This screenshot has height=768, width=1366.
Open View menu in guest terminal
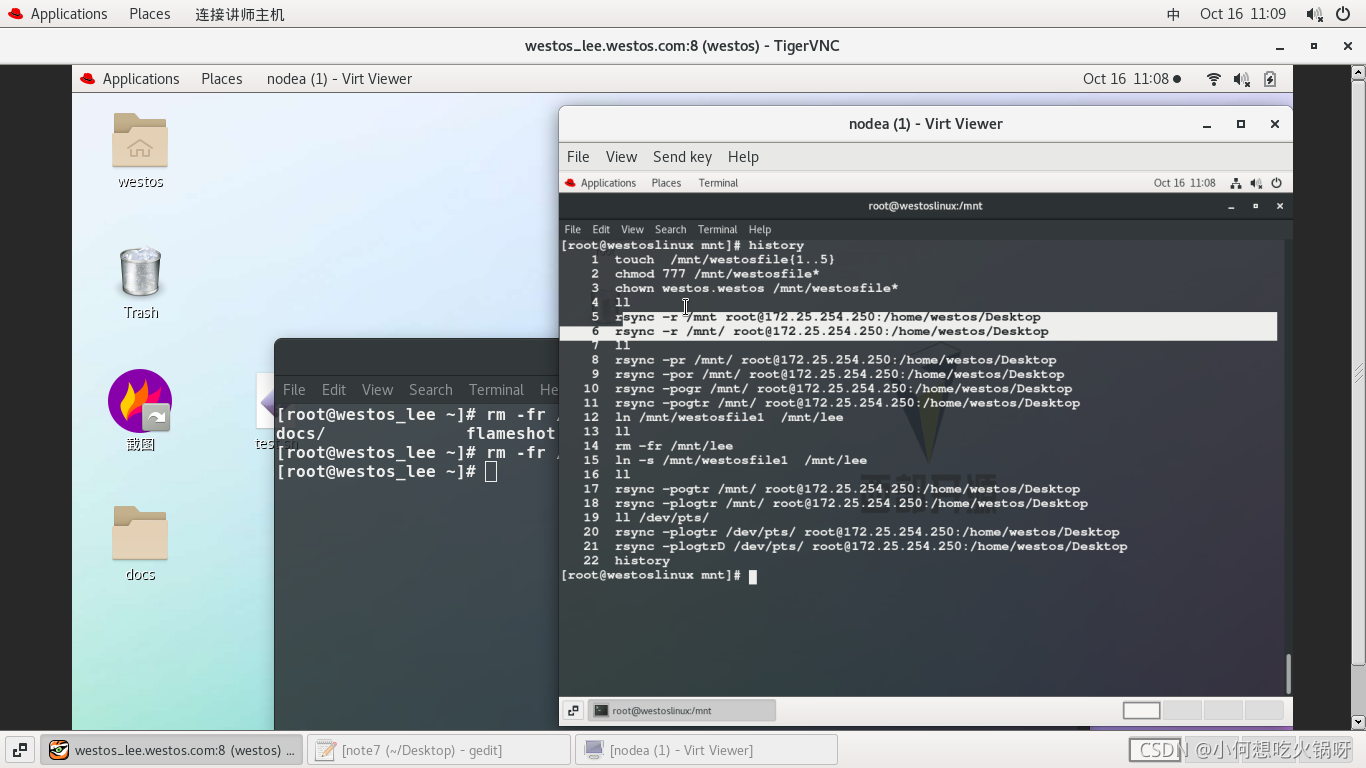(x=632, y=229)
